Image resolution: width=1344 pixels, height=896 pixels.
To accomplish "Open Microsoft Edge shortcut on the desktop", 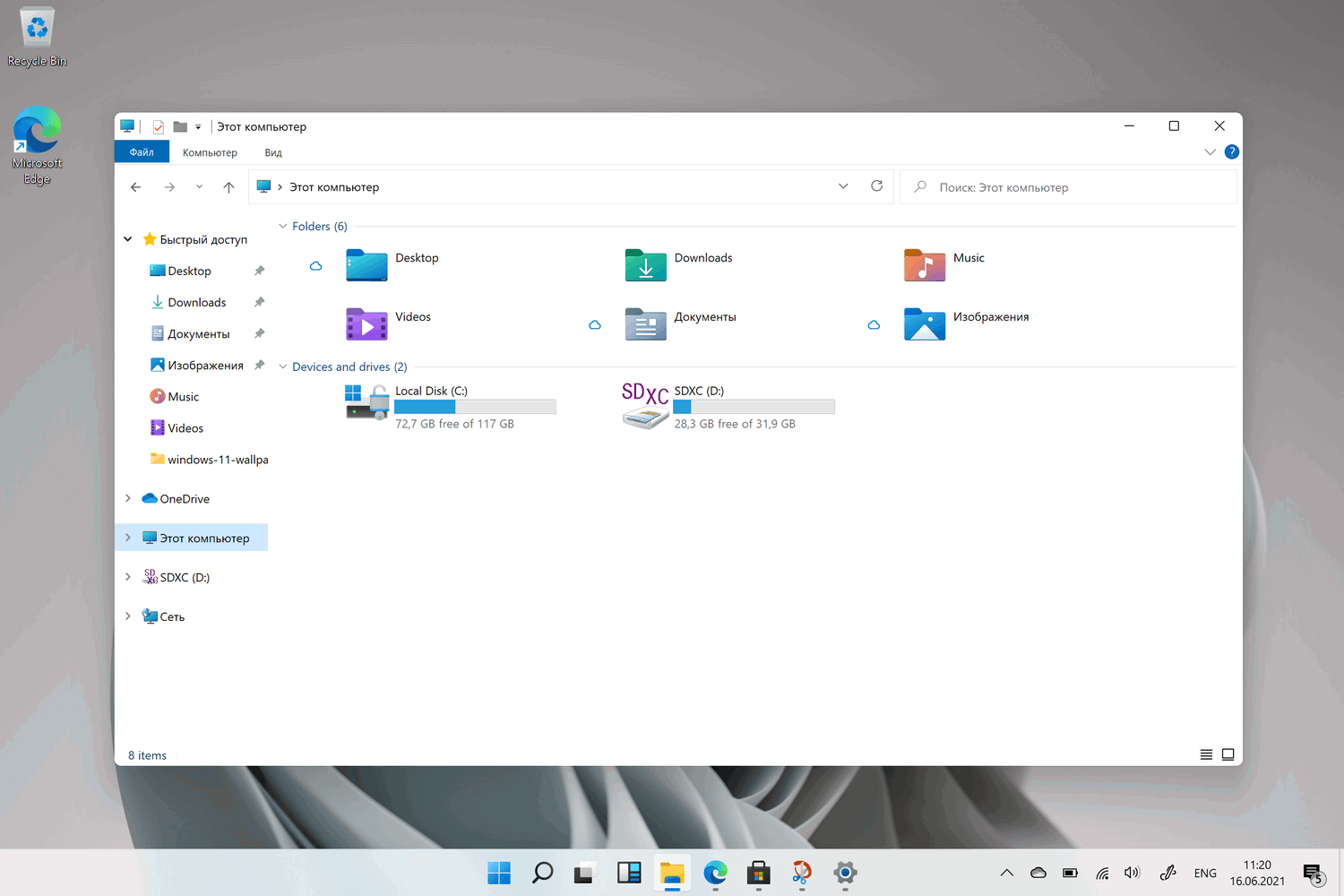I will pyautogui.click(x=37, y=145).
